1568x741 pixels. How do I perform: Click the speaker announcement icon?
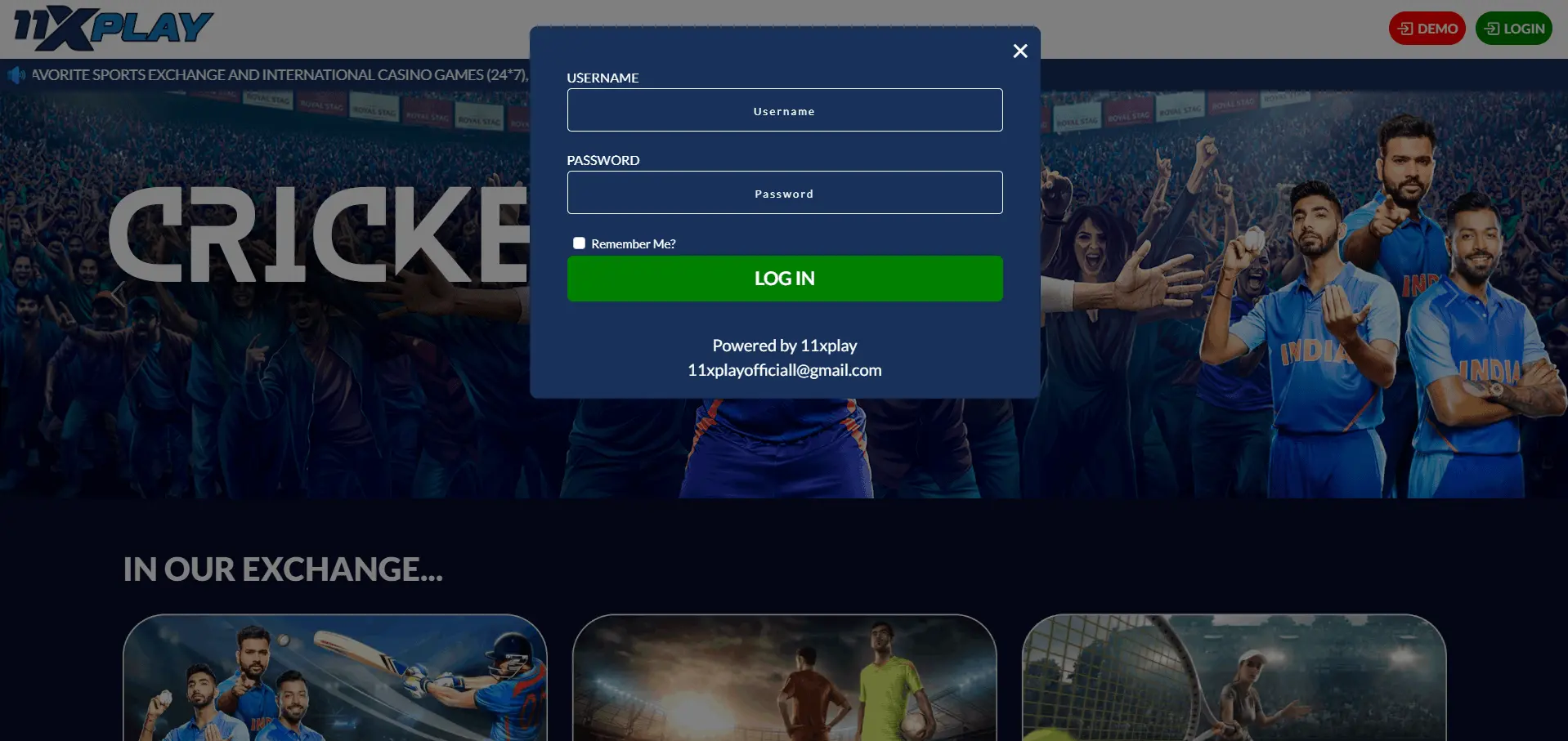[x=16, y=76]
